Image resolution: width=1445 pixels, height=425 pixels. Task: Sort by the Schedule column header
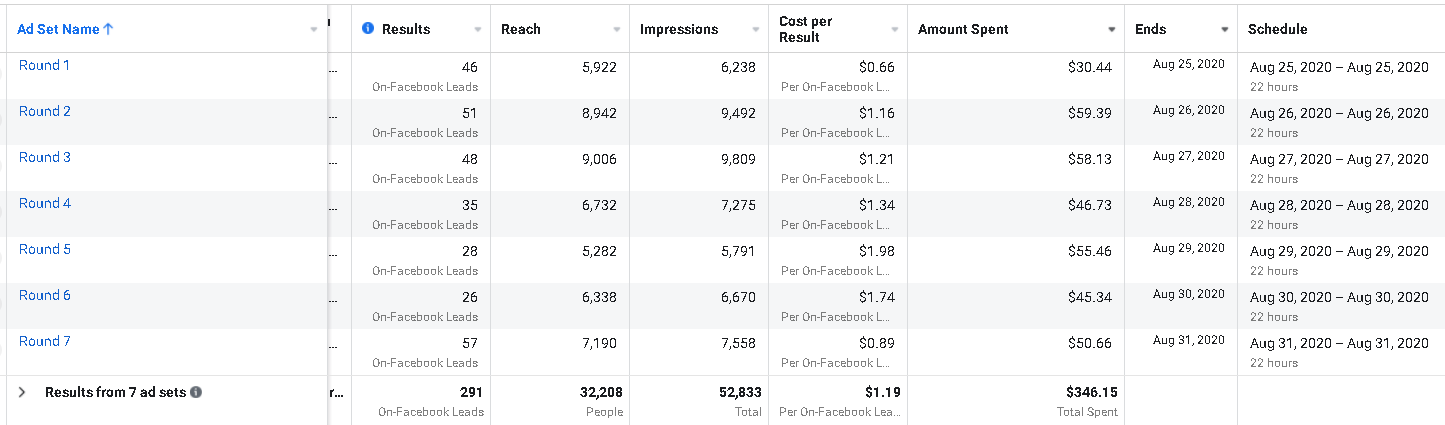[1277, 30]
